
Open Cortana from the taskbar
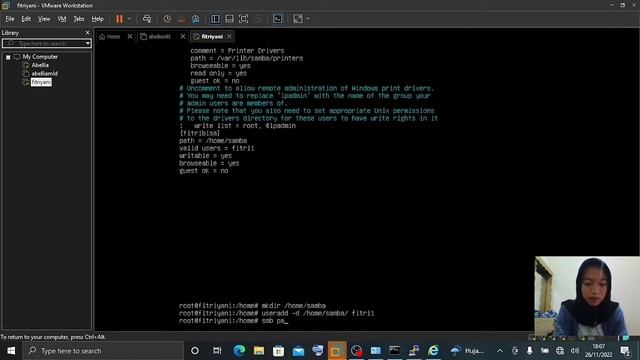coord(195,351)
